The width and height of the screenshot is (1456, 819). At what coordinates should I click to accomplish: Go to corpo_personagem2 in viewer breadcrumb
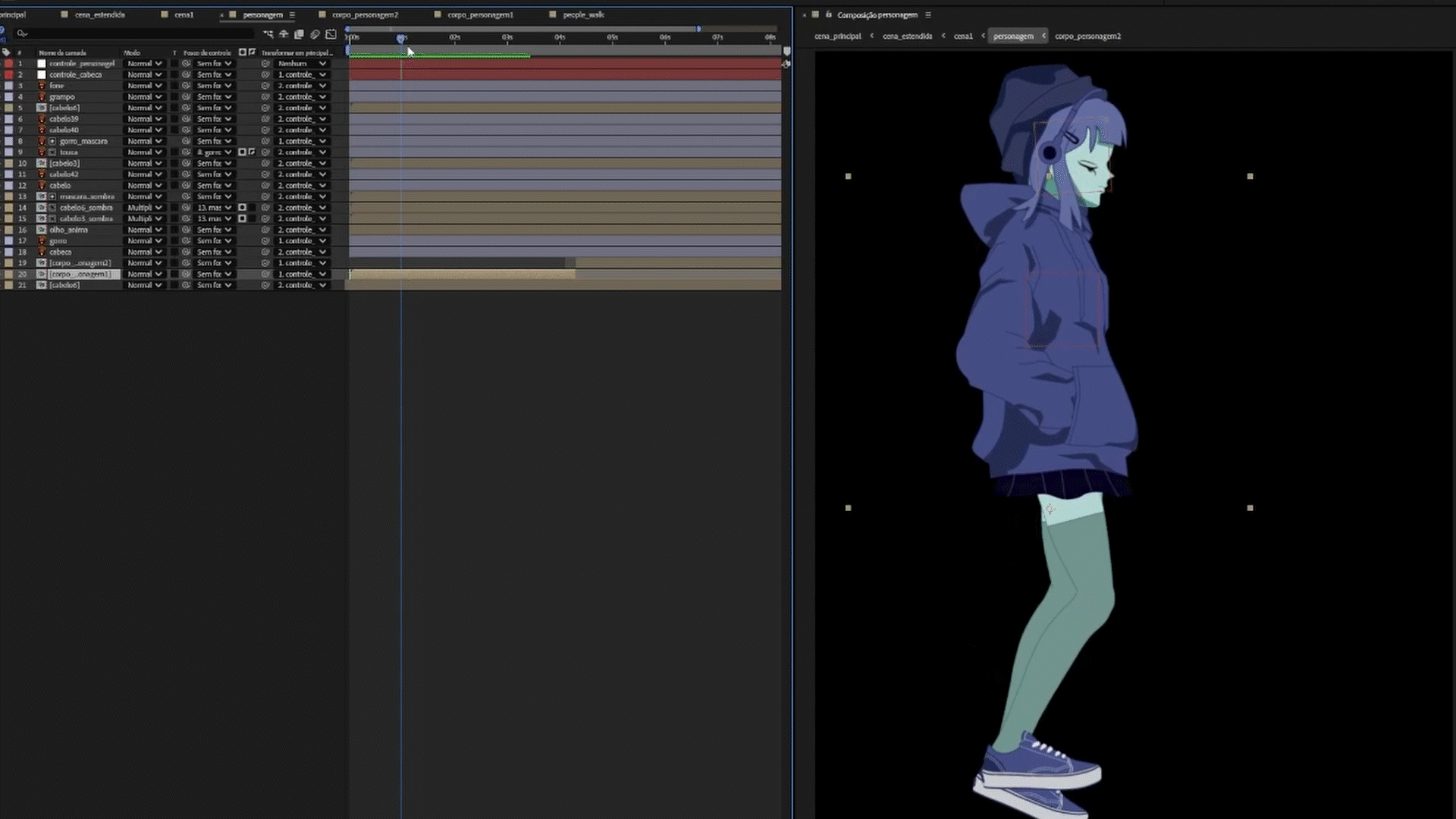click(x=1087, y=36)
